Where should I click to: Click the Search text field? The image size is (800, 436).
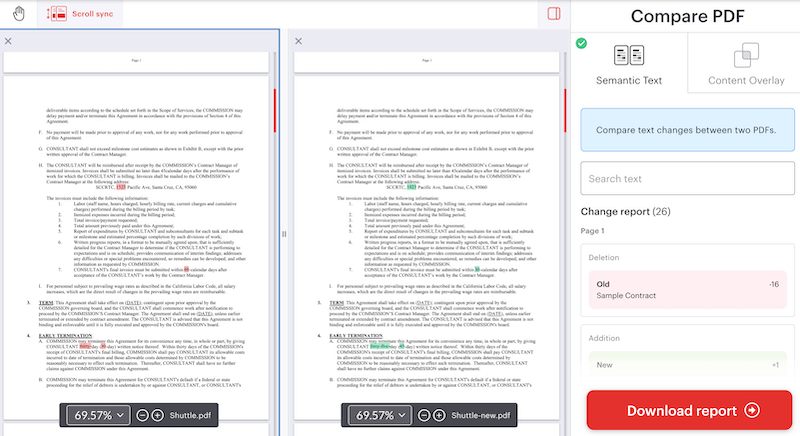pos(687,178)
